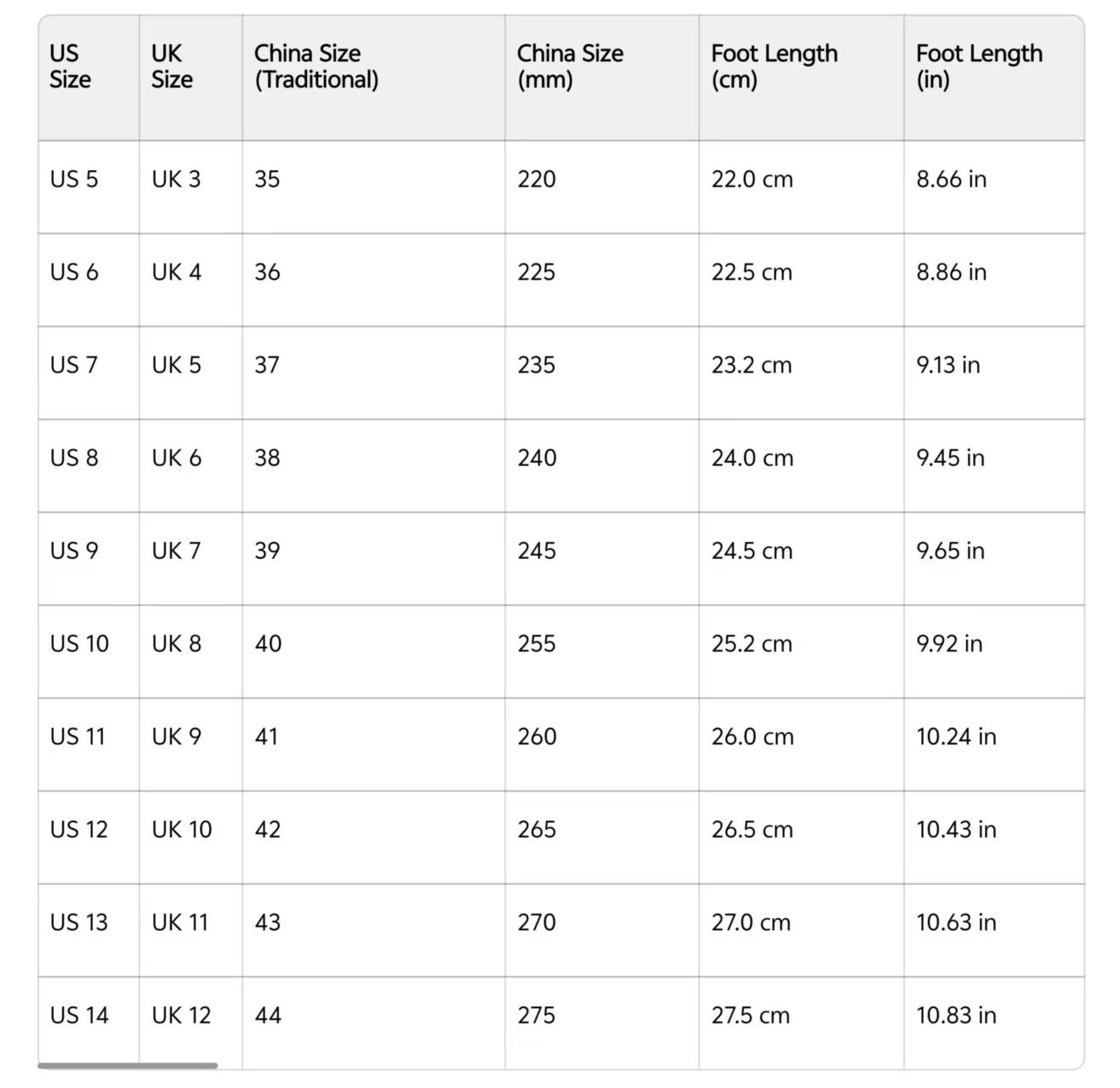Click the 9.92 in cell
1120x1088 pixels.
pos(949,644)
